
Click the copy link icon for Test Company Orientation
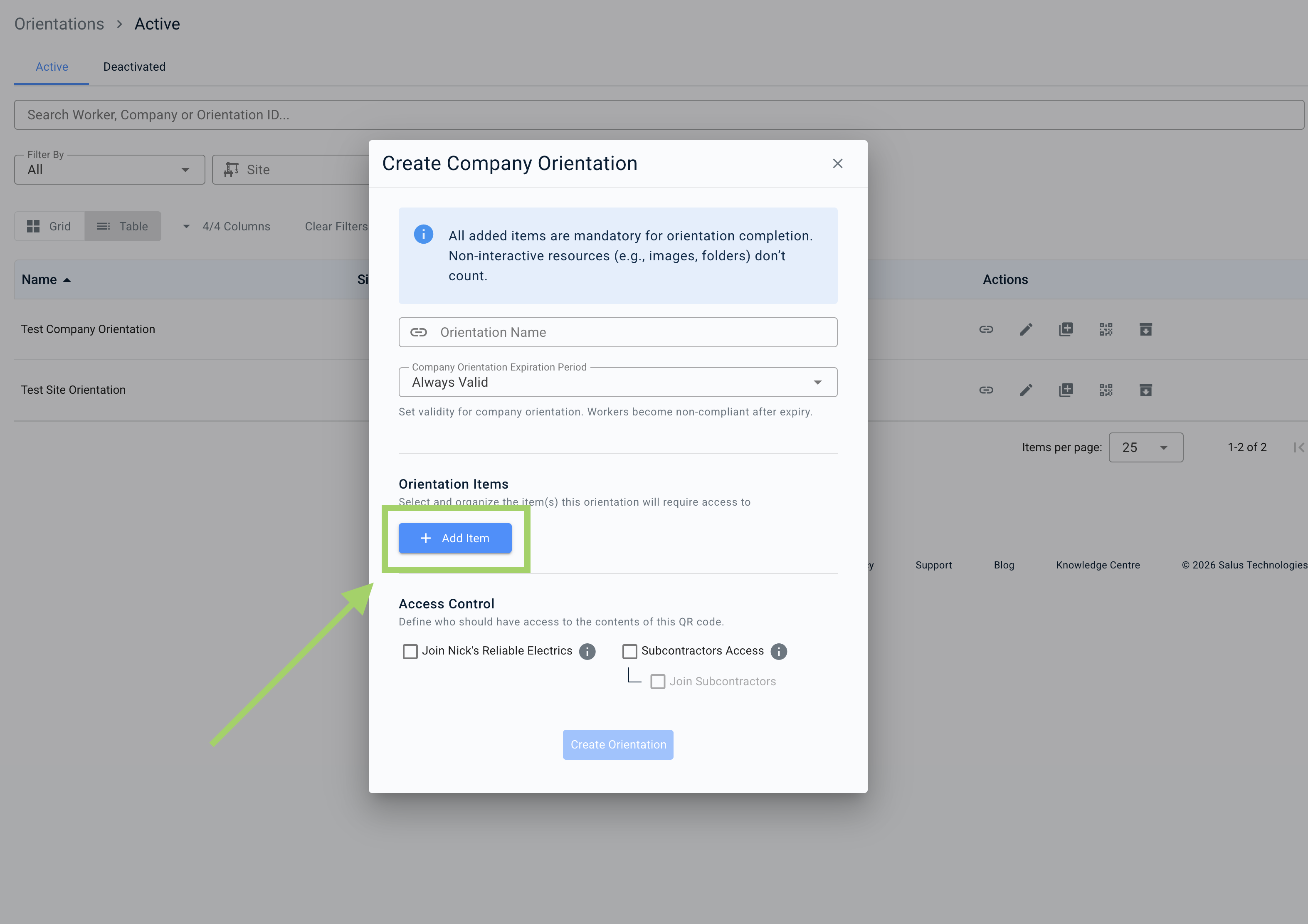click(985, 329)
